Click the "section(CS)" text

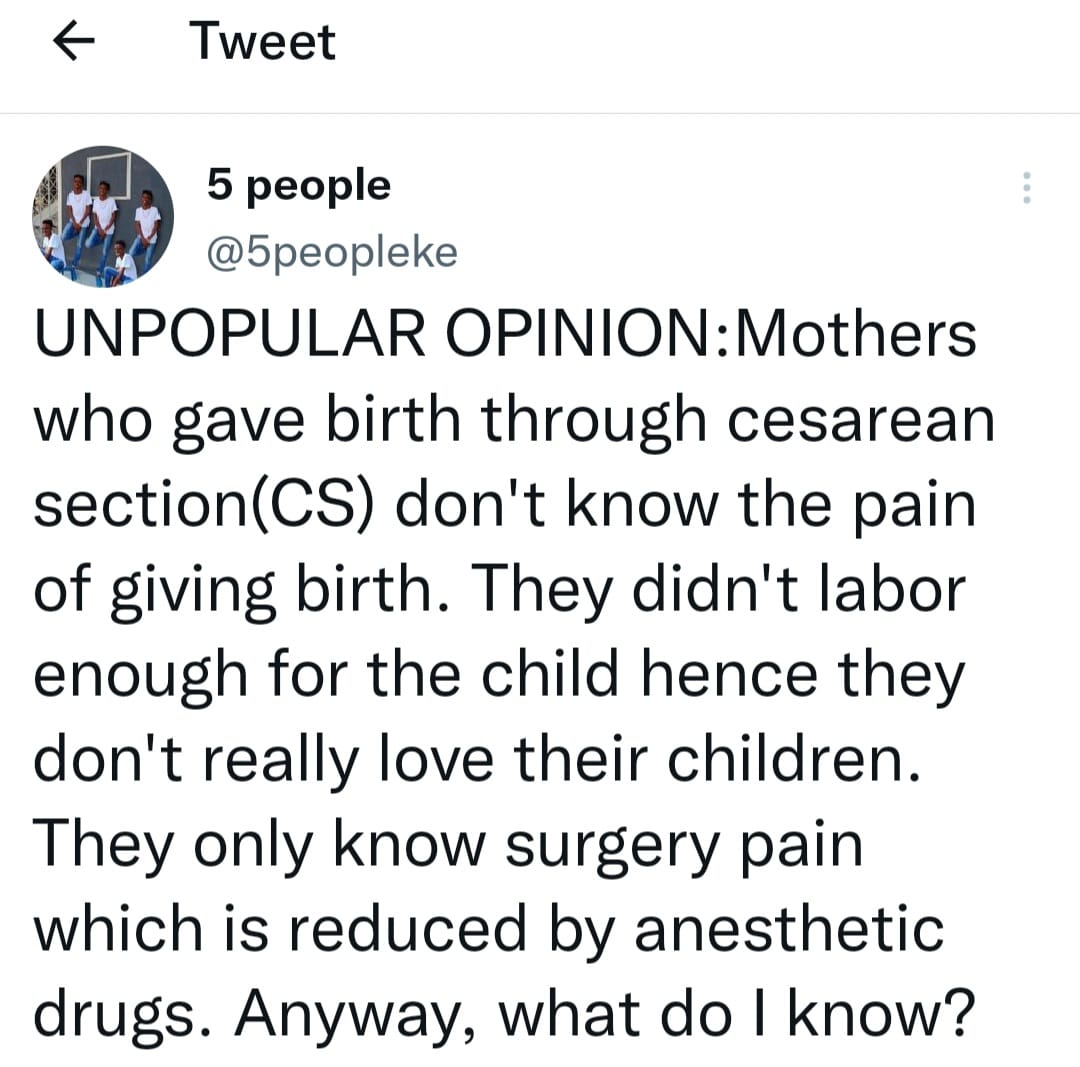[205, 504]
